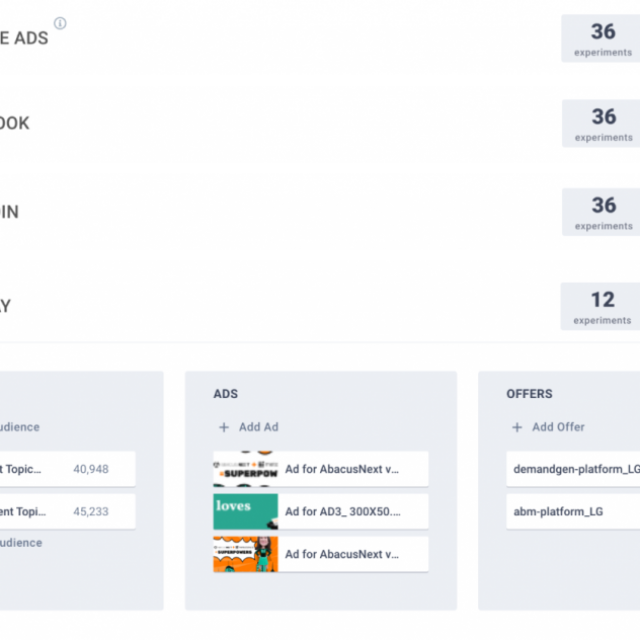Select the AbacusNext ad with black Superpowers banner

(320, 468)
